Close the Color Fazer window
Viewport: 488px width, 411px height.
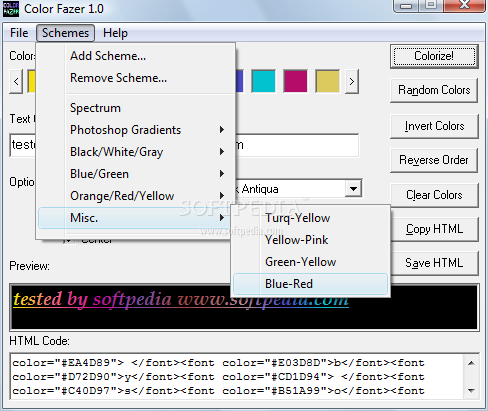point(464,5)
